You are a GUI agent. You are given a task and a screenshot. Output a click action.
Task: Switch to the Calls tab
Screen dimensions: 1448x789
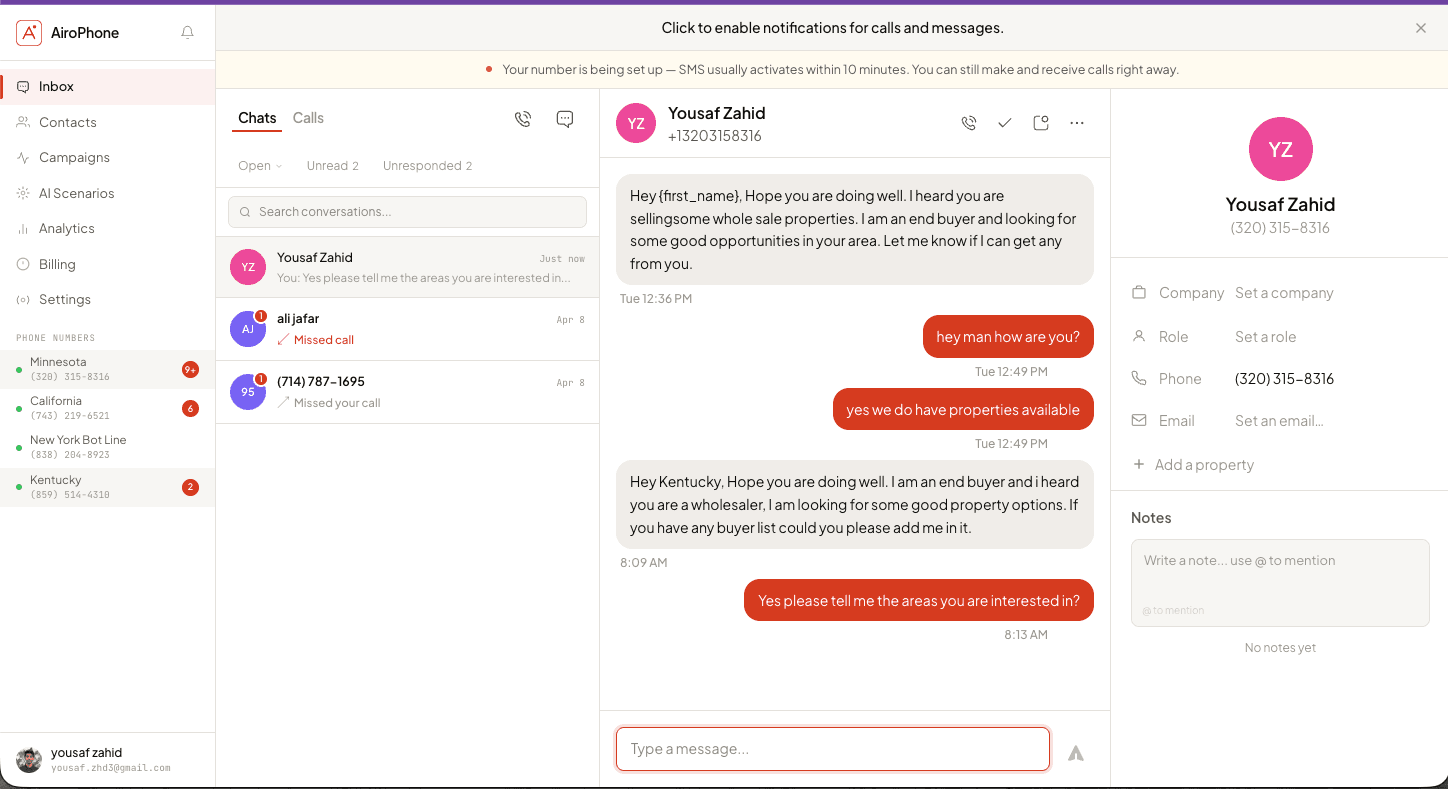click(x=308, y=118)
